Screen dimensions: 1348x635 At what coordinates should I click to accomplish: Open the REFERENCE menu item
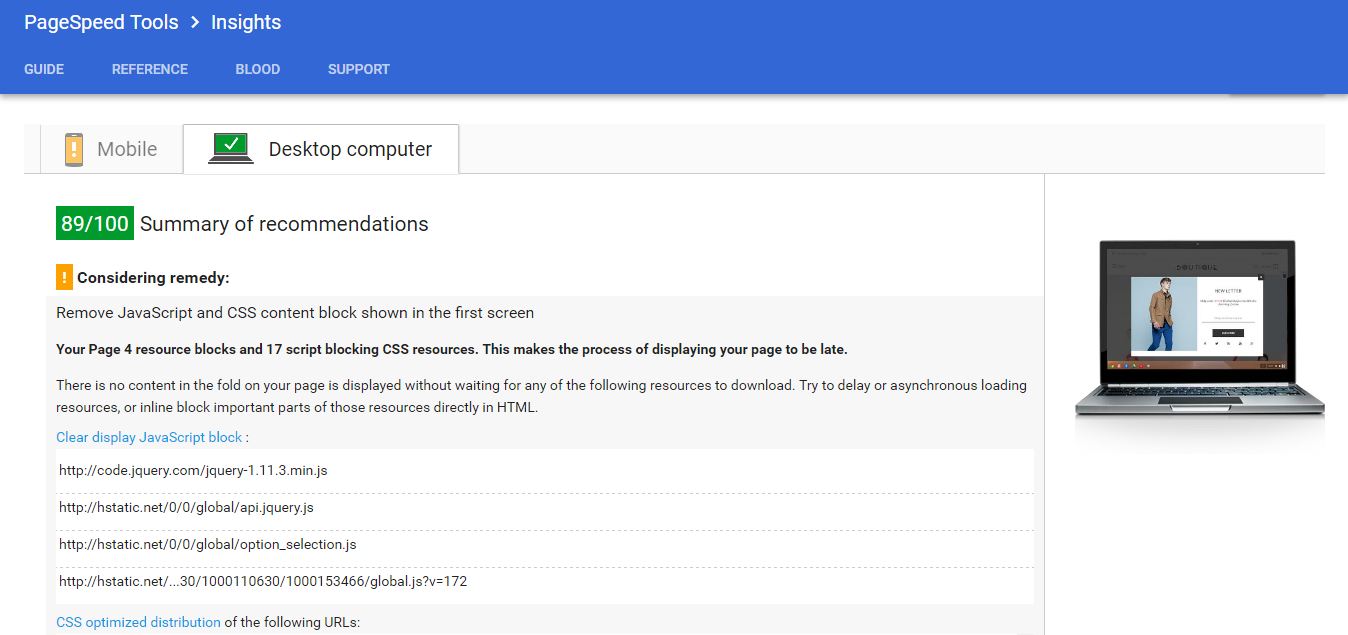pyautogui.click(x=150, y=69)
